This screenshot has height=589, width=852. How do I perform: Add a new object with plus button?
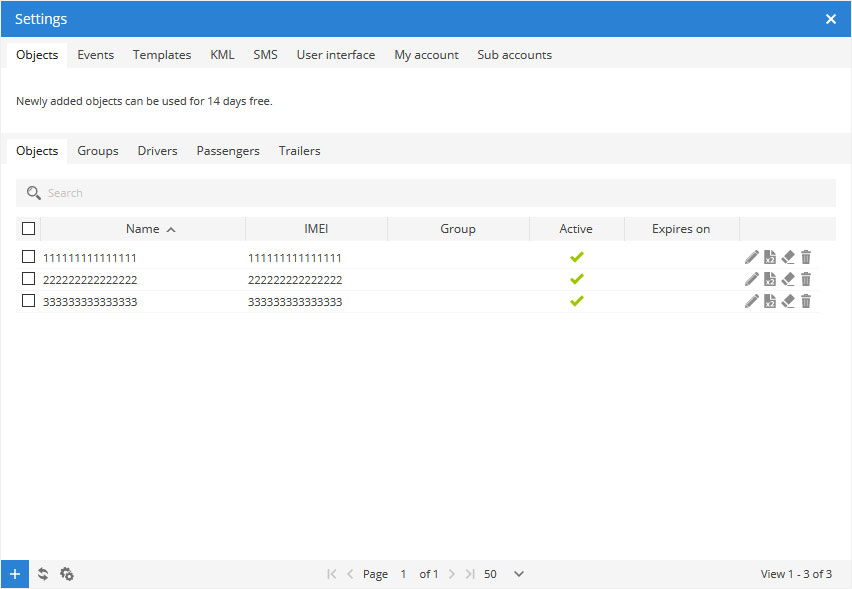(15, 574)
